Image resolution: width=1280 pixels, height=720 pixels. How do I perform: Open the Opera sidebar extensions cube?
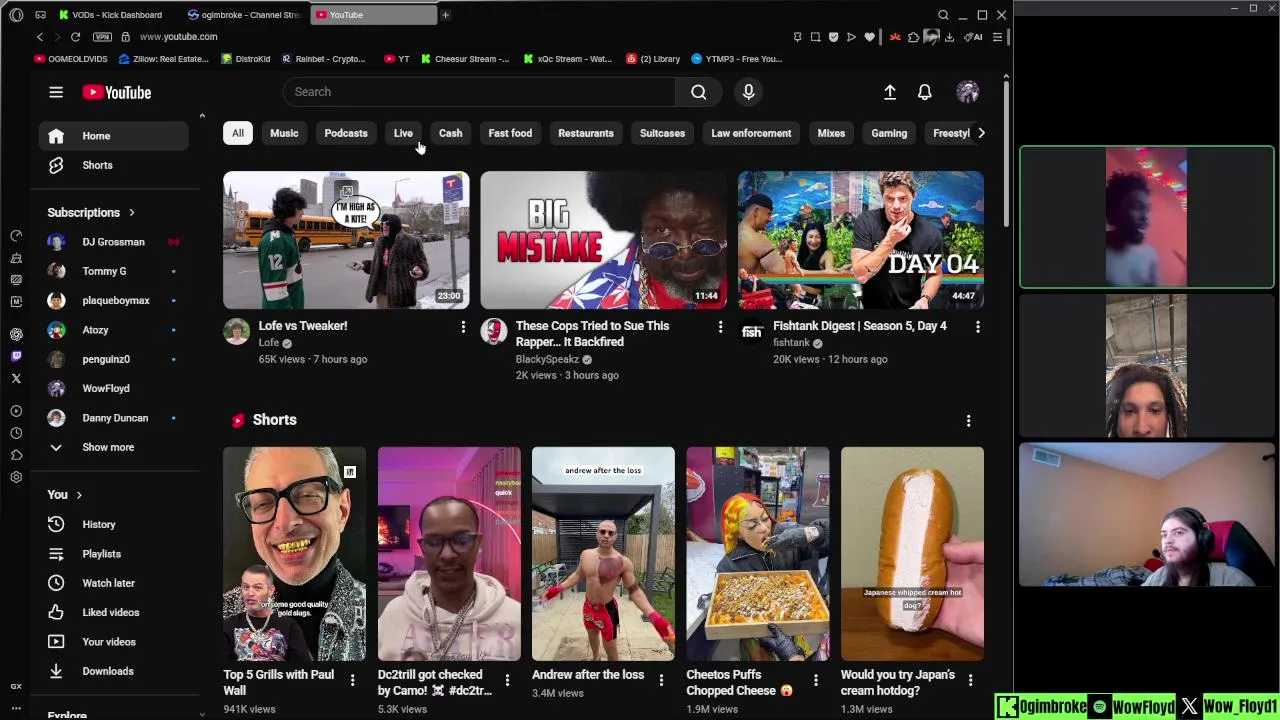(x=16, y=455)
